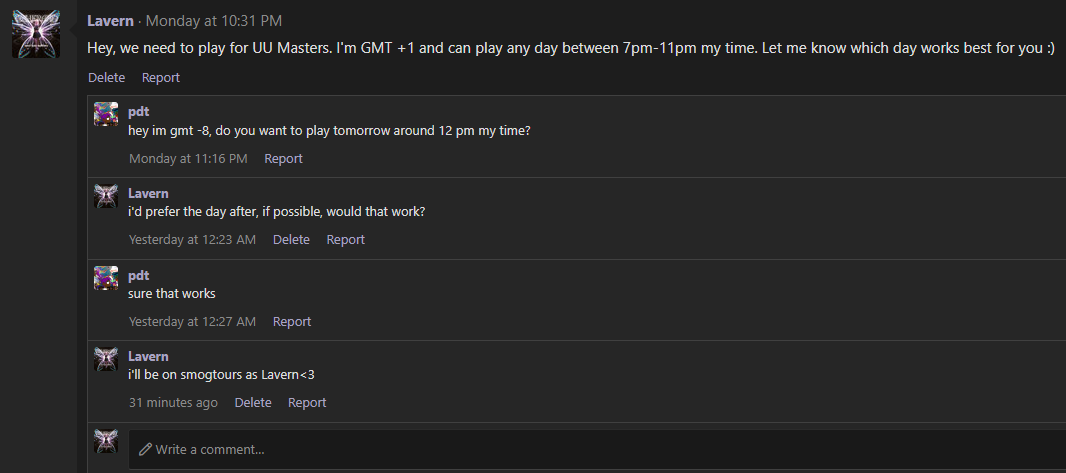Report pdt's comment posted Monday at 11:16 PM
The width and height of the screenshot is (1066, 473).
click(x=283, y=158)
